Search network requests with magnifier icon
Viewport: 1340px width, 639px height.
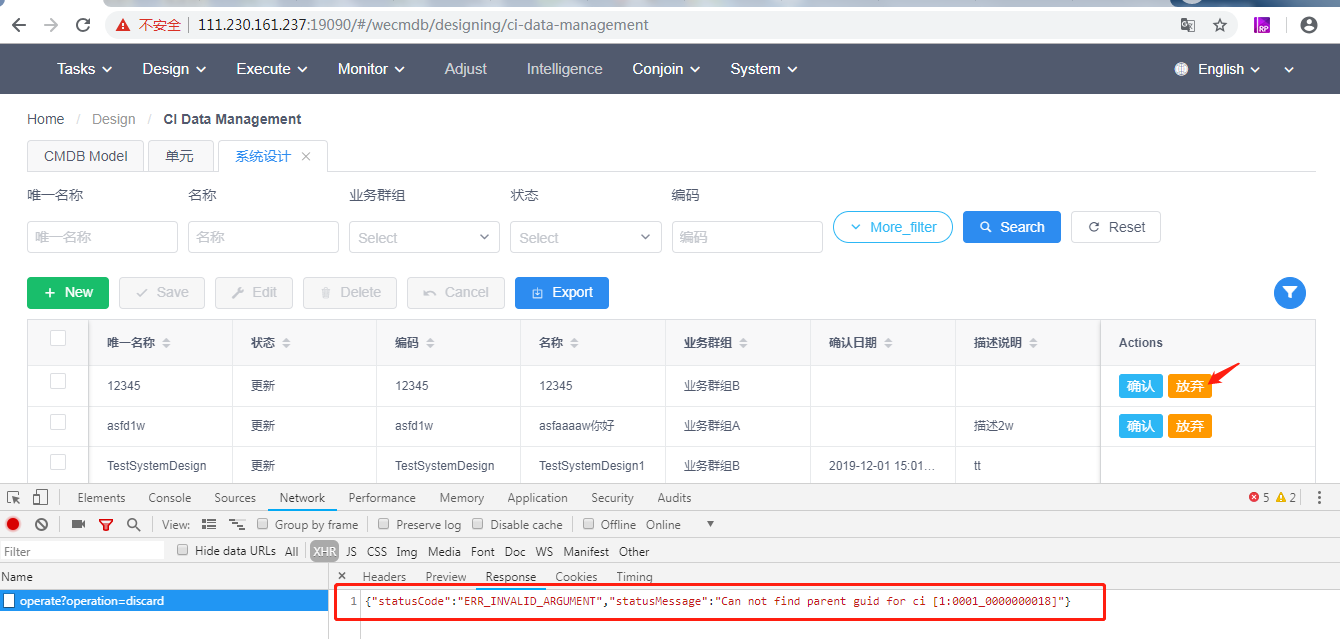tap(134, 524)
